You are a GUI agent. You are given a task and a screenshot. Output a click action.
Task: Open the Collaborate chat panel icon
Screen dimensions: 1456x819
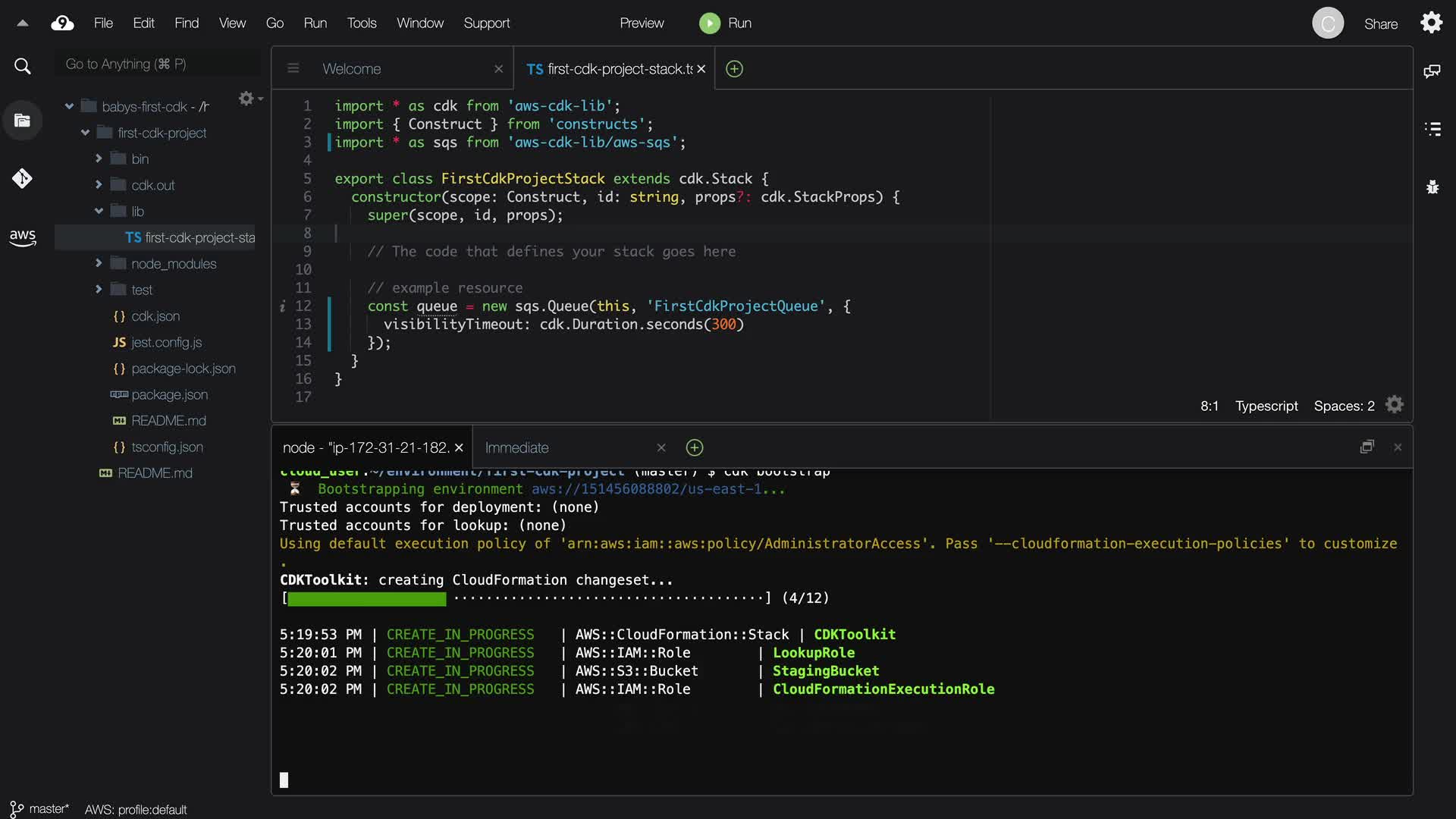pyautogui.click(x=1432, y=71)
